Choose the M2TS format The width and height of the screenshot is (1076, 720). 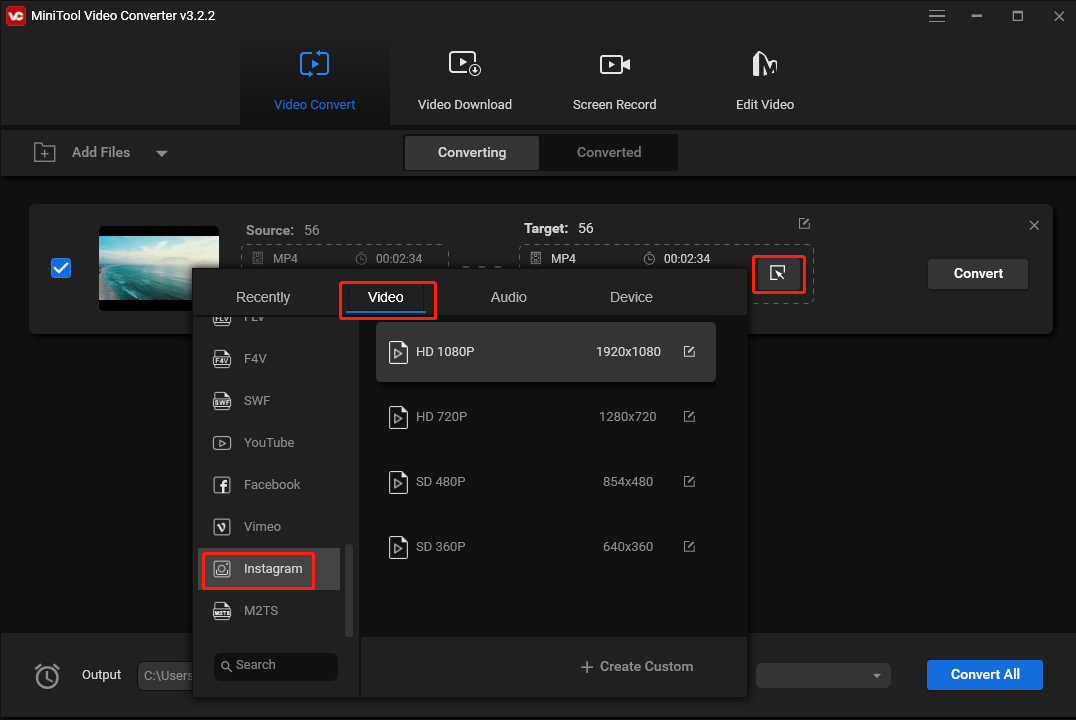tap(269, 610)
